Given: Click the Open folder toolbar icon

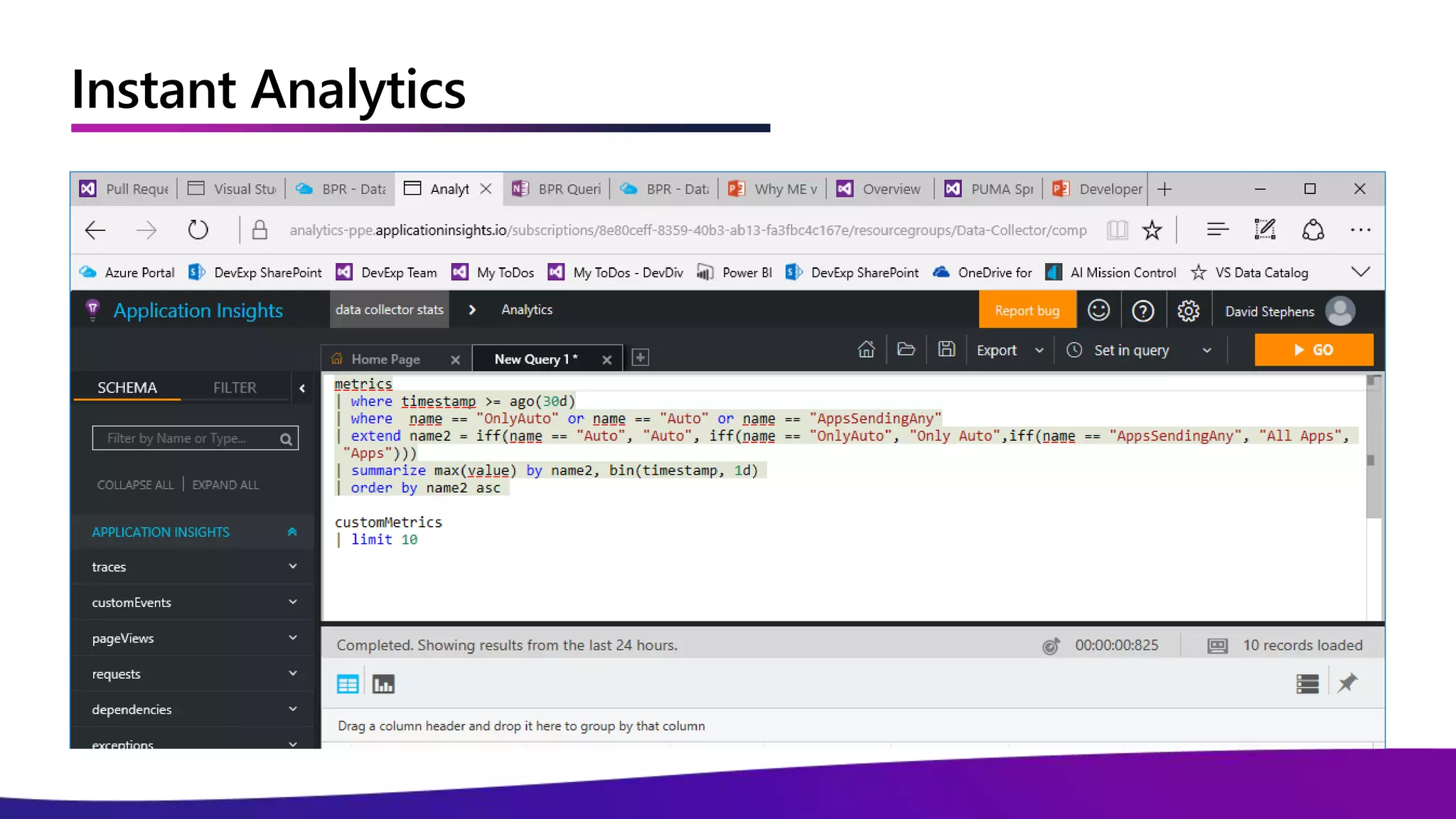Looking at the screenshot, I should click(x=906, y=349).
